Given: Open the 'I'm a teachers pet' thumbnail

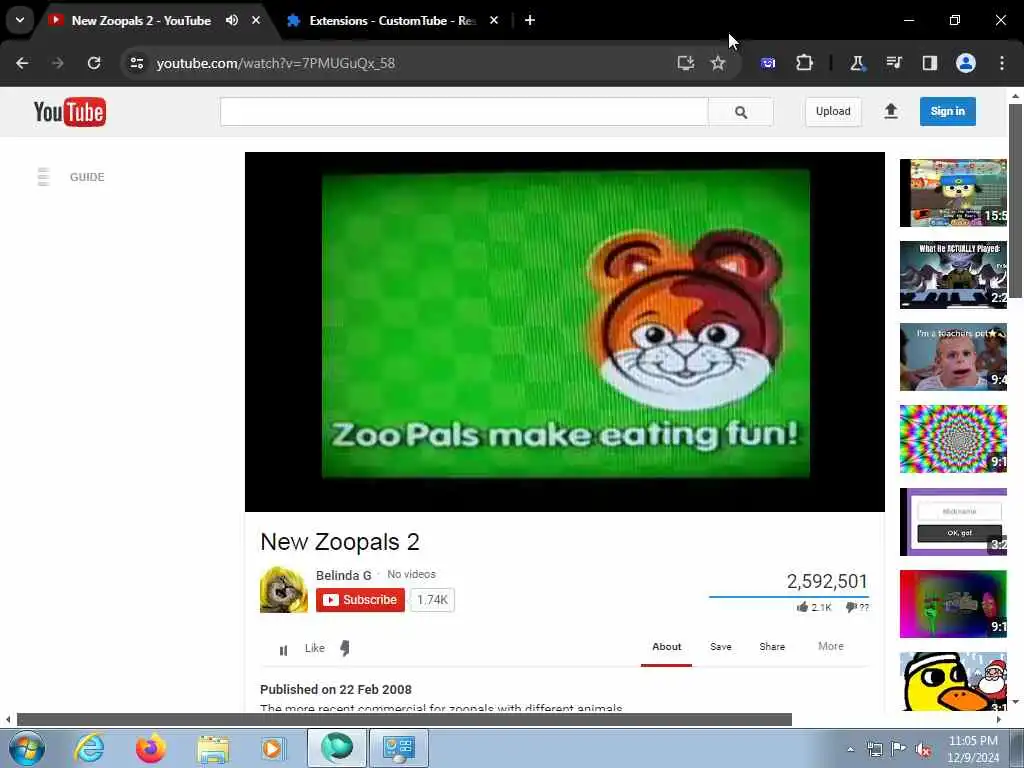Looking at the screenshot, I should click(953, 357).
